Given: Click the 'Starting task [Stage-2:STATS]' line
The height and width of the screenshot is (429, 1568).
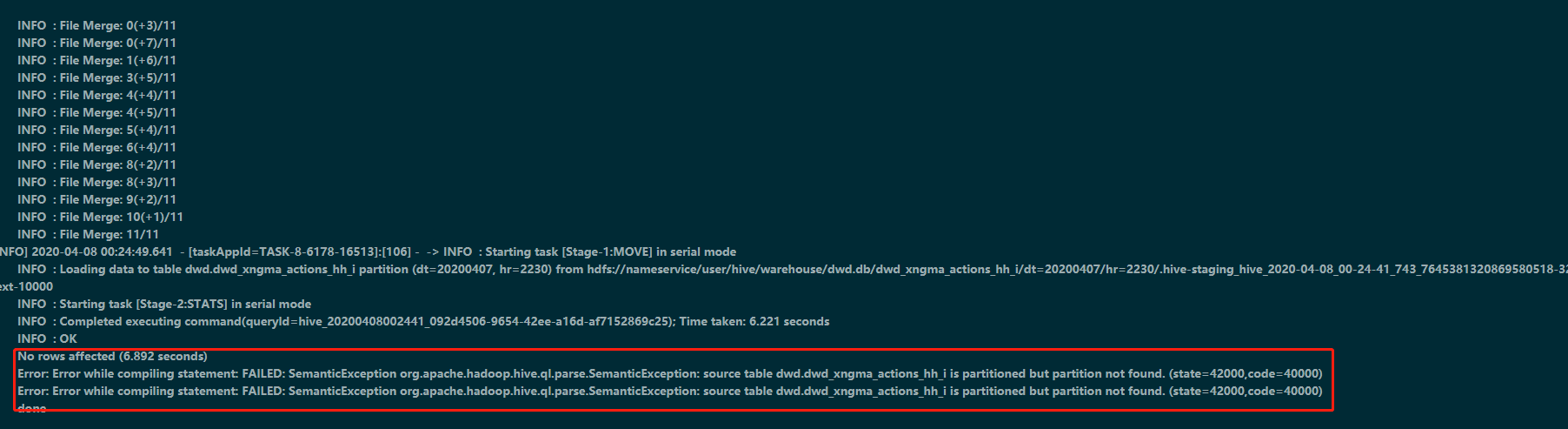Looking at the screenshot, I should pos(164,304).
